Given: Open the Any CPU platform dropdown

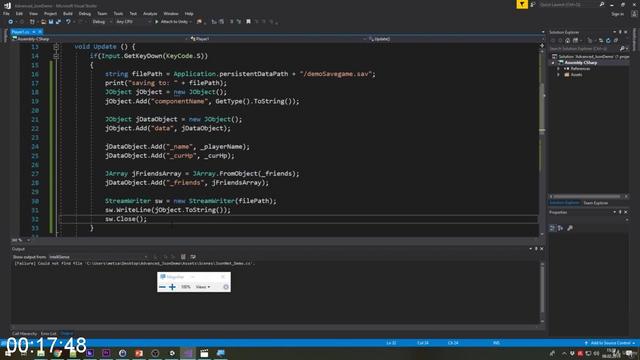Looking at the screenshot, I should click(133, 22).
